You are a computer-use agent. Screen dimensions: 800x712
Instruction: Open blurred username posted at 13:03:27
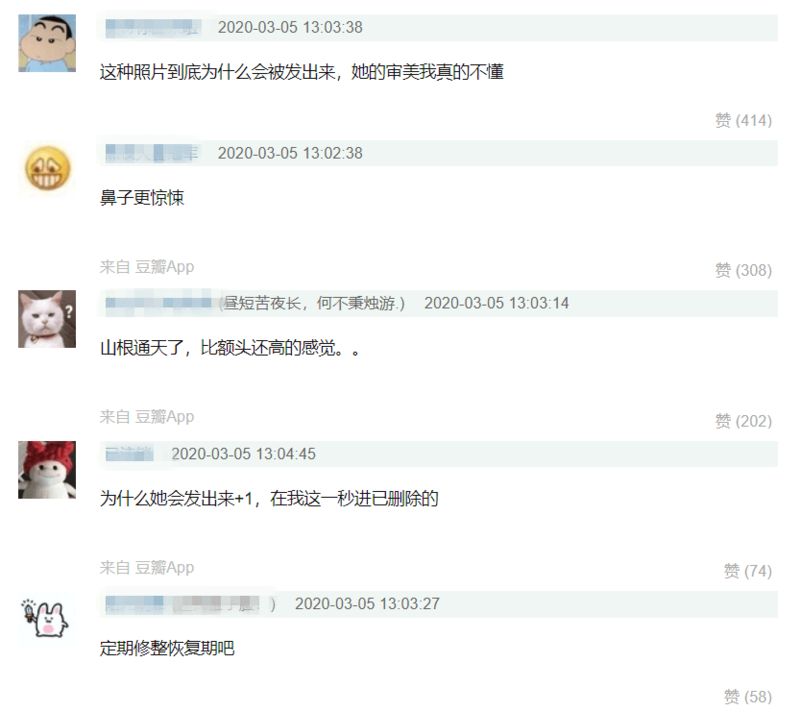pos(182,604)
